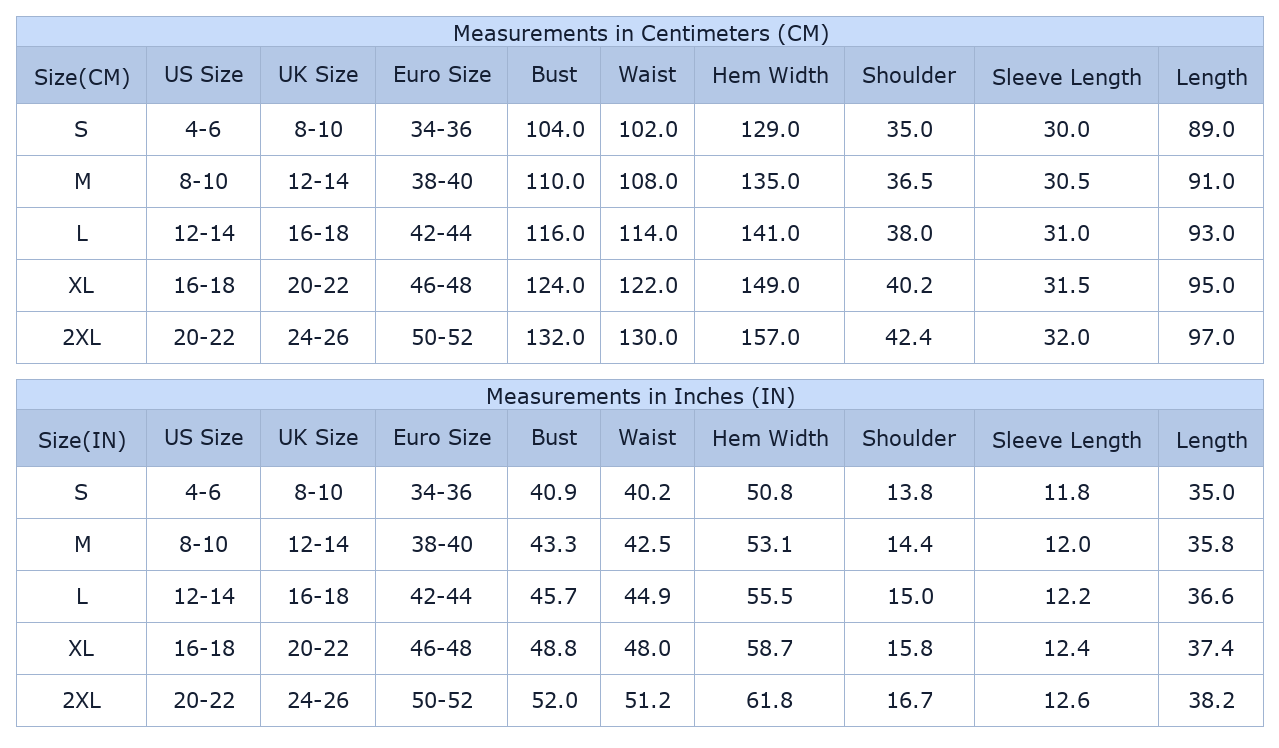Select the 104.0 bust cell for size S
Viewport: 1279px width, 748px height.
tap(555, 130)
